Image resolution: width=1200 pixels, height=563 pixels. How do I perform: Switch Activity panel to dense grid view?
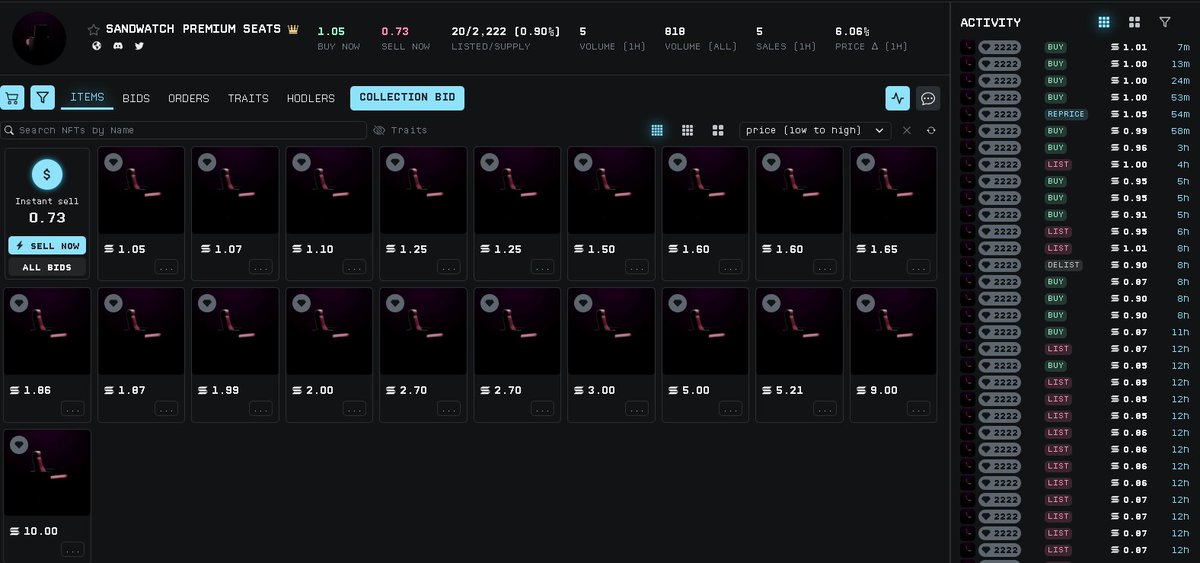coord(1104,22)
